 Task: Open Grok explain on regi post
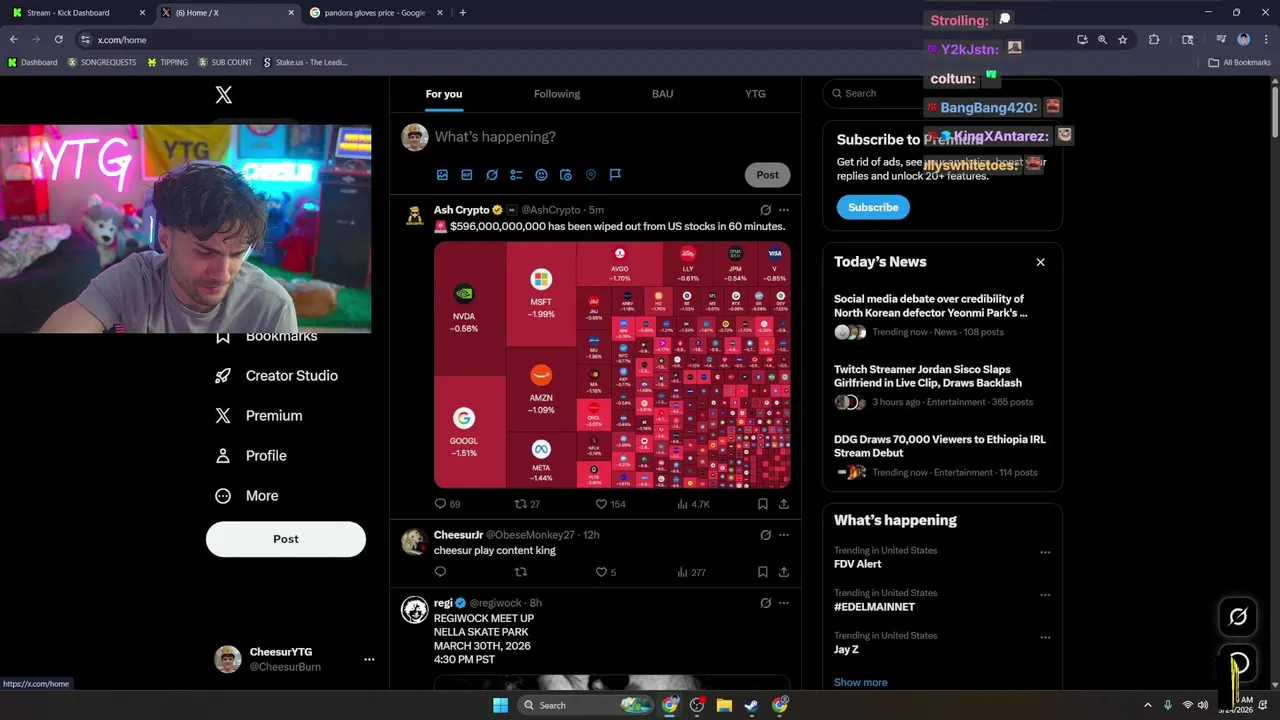click(765, 603)
